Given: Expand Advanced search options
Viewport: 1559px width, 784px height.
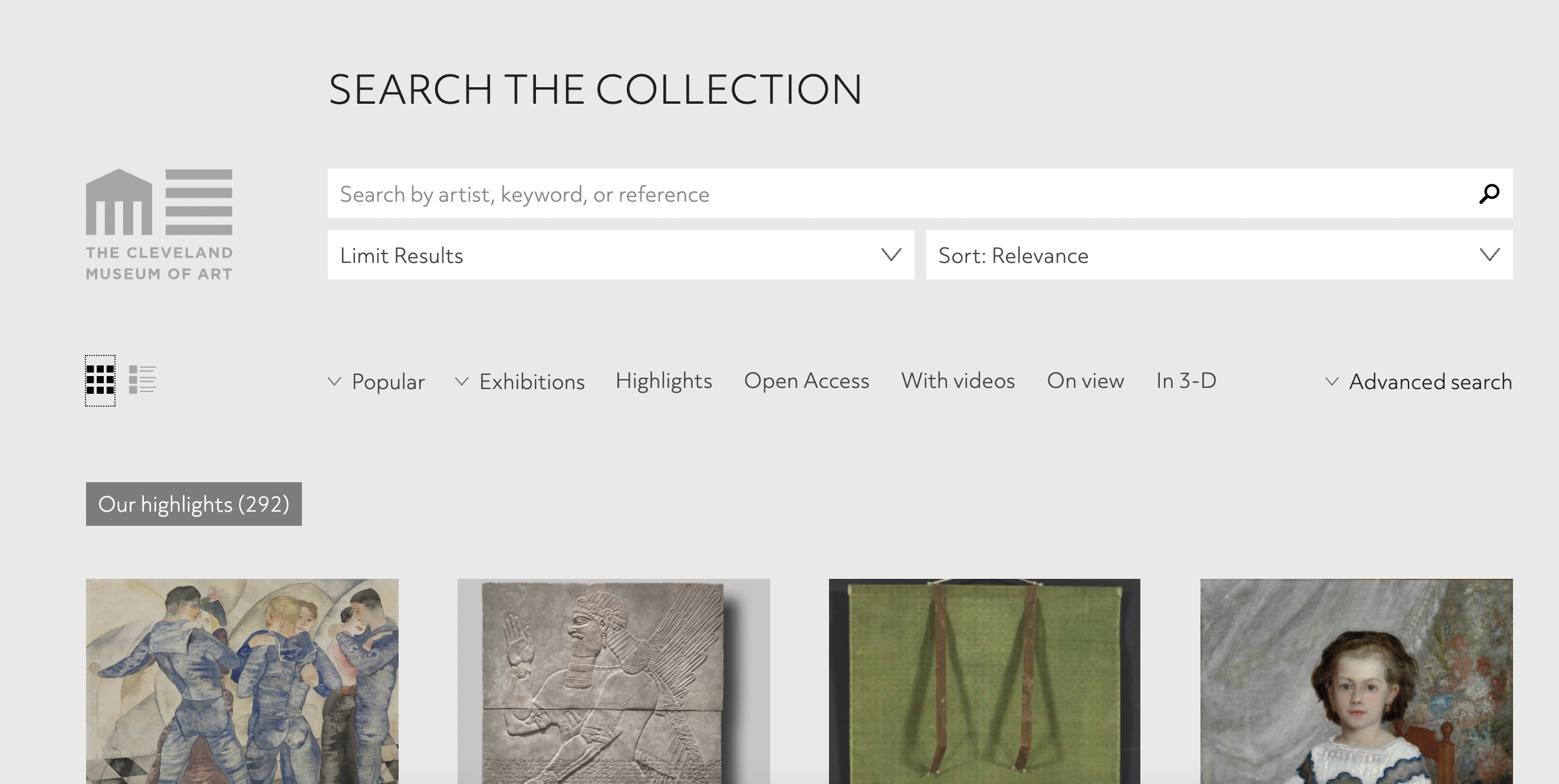Looking at the screenshot, I should pos(1418,382).
